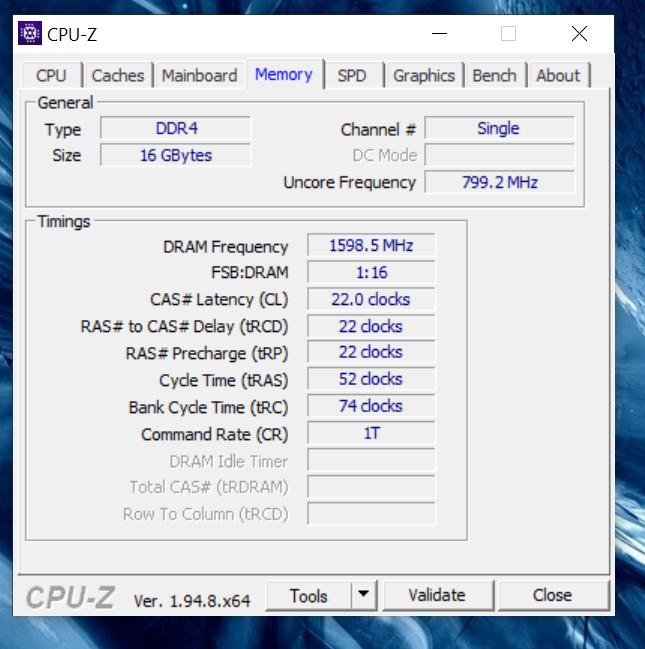The height and width of the screenshot is (649, 645).
Task: Click the Channel # label
Action: [x=378, y=130]
